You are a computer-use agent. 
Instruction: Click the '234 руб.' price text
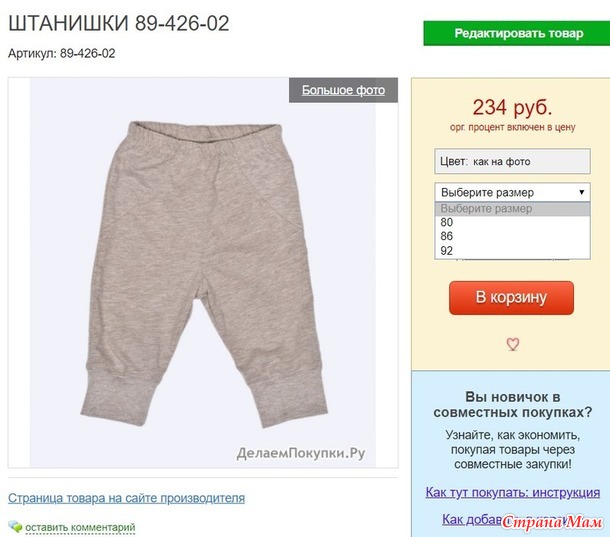tap(512, 107)
